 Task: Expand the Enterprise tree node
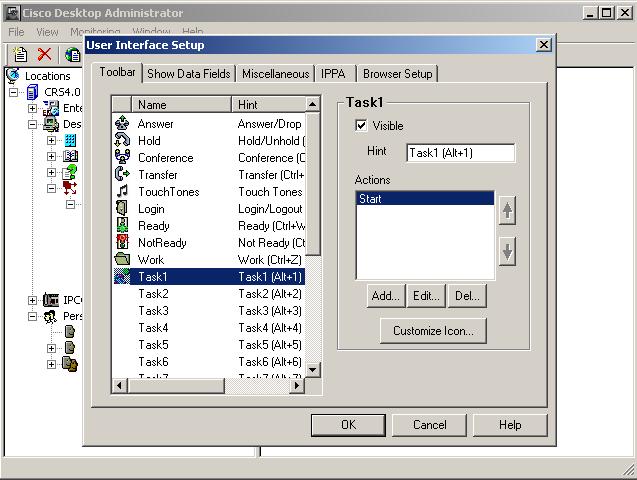click(32, 108)
